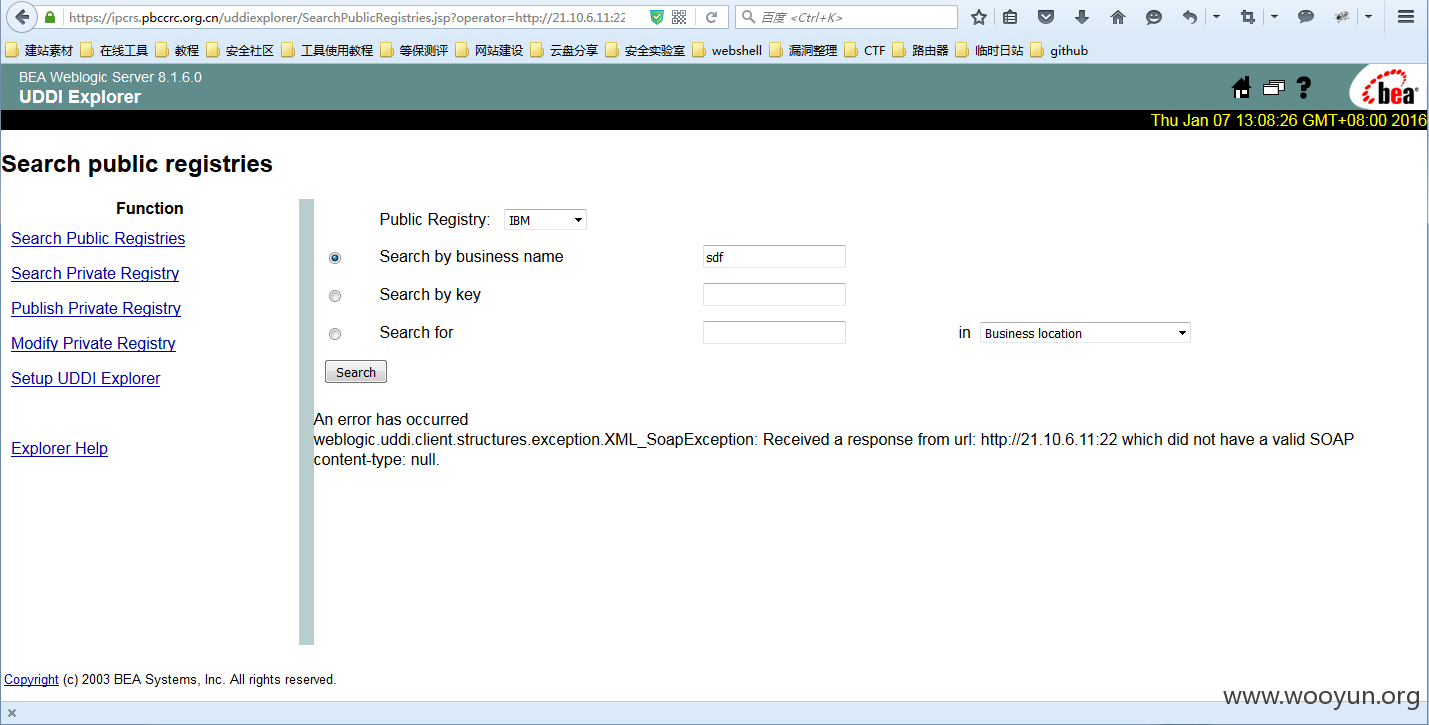Open Setup UDDI Explorer link

point(86,378)
